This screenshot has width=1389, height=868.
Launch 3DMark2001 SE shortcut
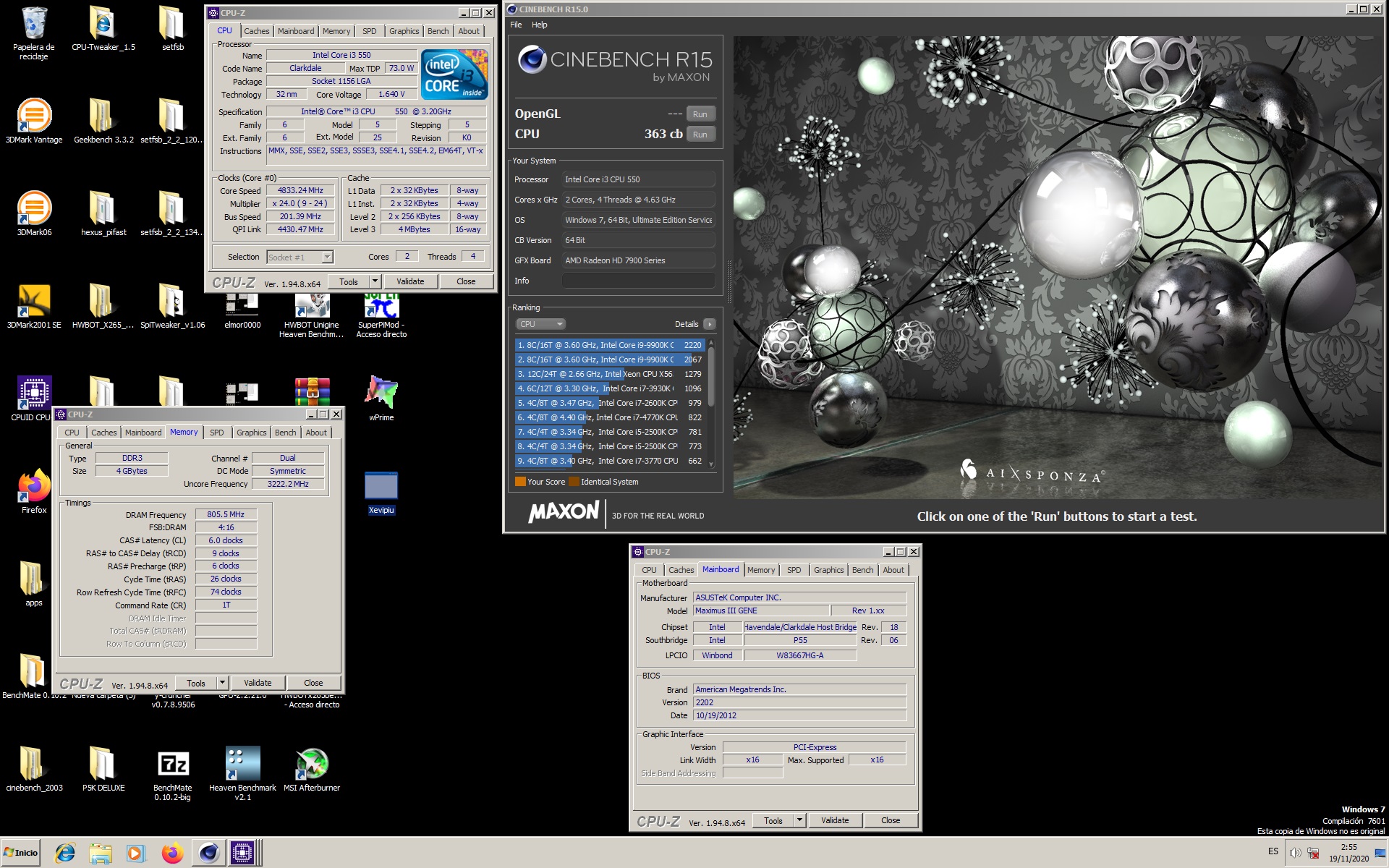point(34,307)
